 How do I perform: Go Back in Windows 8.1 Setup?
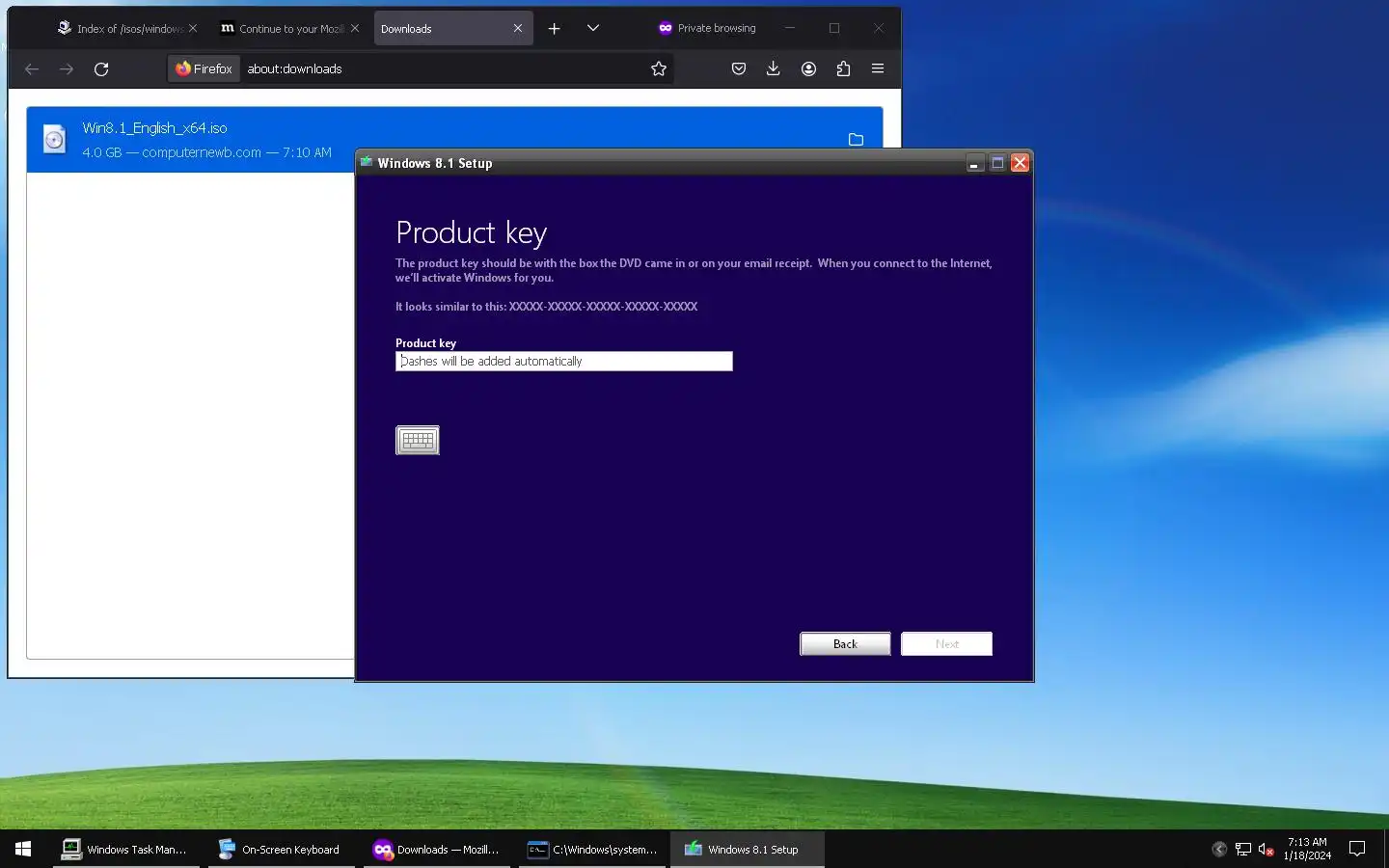845,644
